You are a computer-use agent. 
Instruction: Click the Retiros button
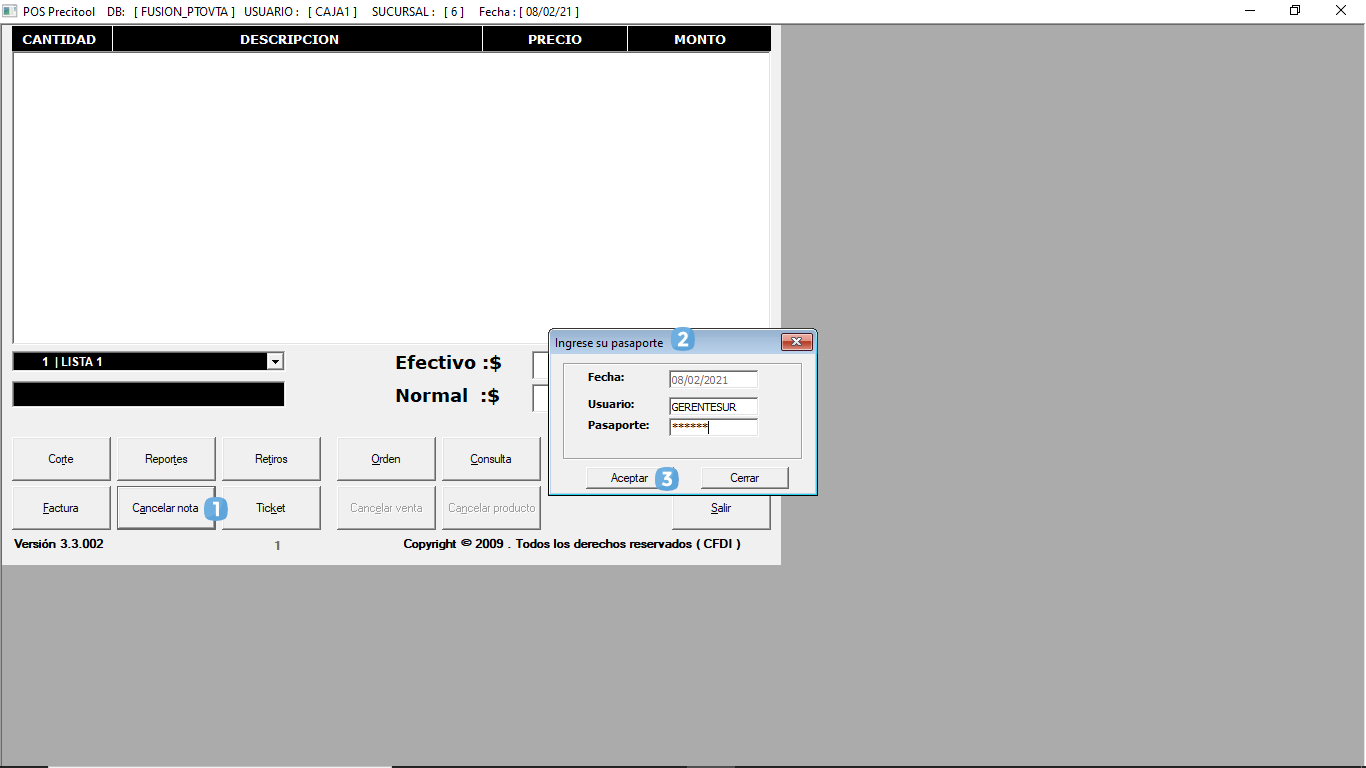tap(271, 459)
